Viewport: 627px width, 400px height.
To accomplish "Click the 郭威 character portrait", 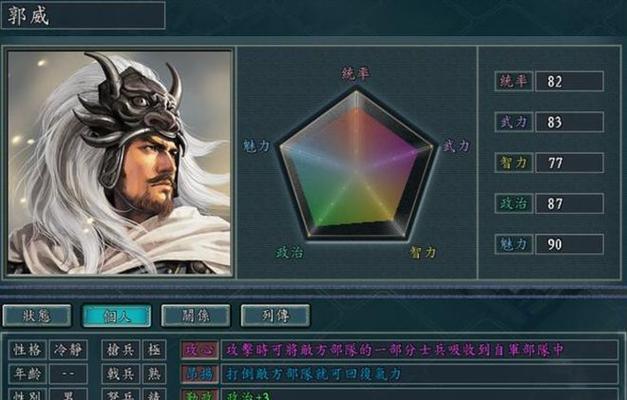I will point(119,162).
